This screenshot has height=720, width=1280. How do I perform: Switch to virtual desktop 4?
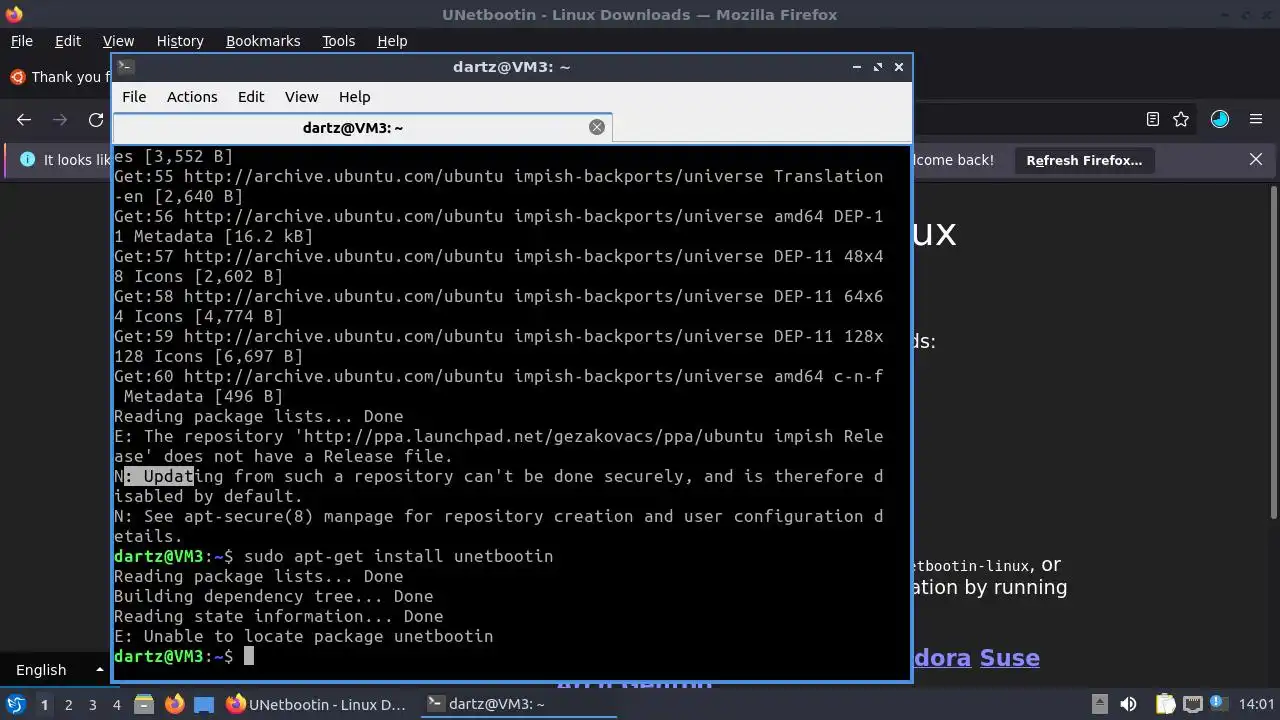(x=116, y=704)
